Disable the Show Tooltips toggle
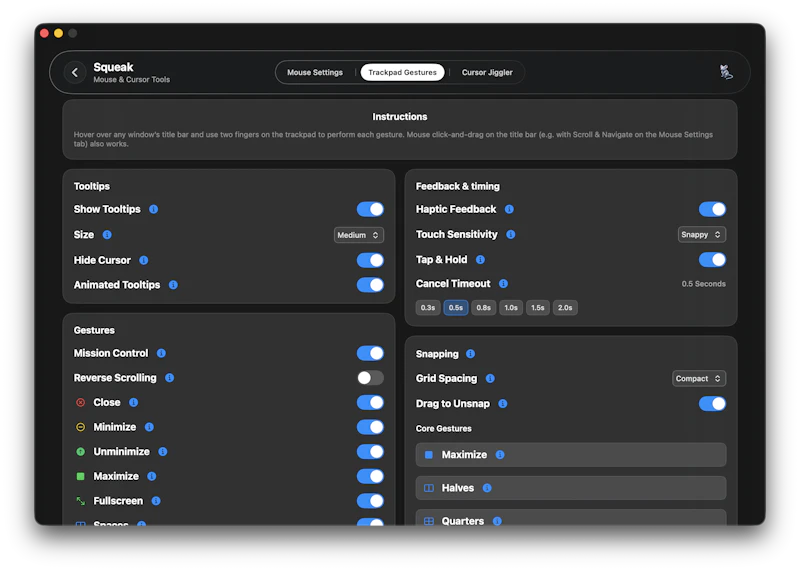 pyautogui.click(x=370, y=209)
